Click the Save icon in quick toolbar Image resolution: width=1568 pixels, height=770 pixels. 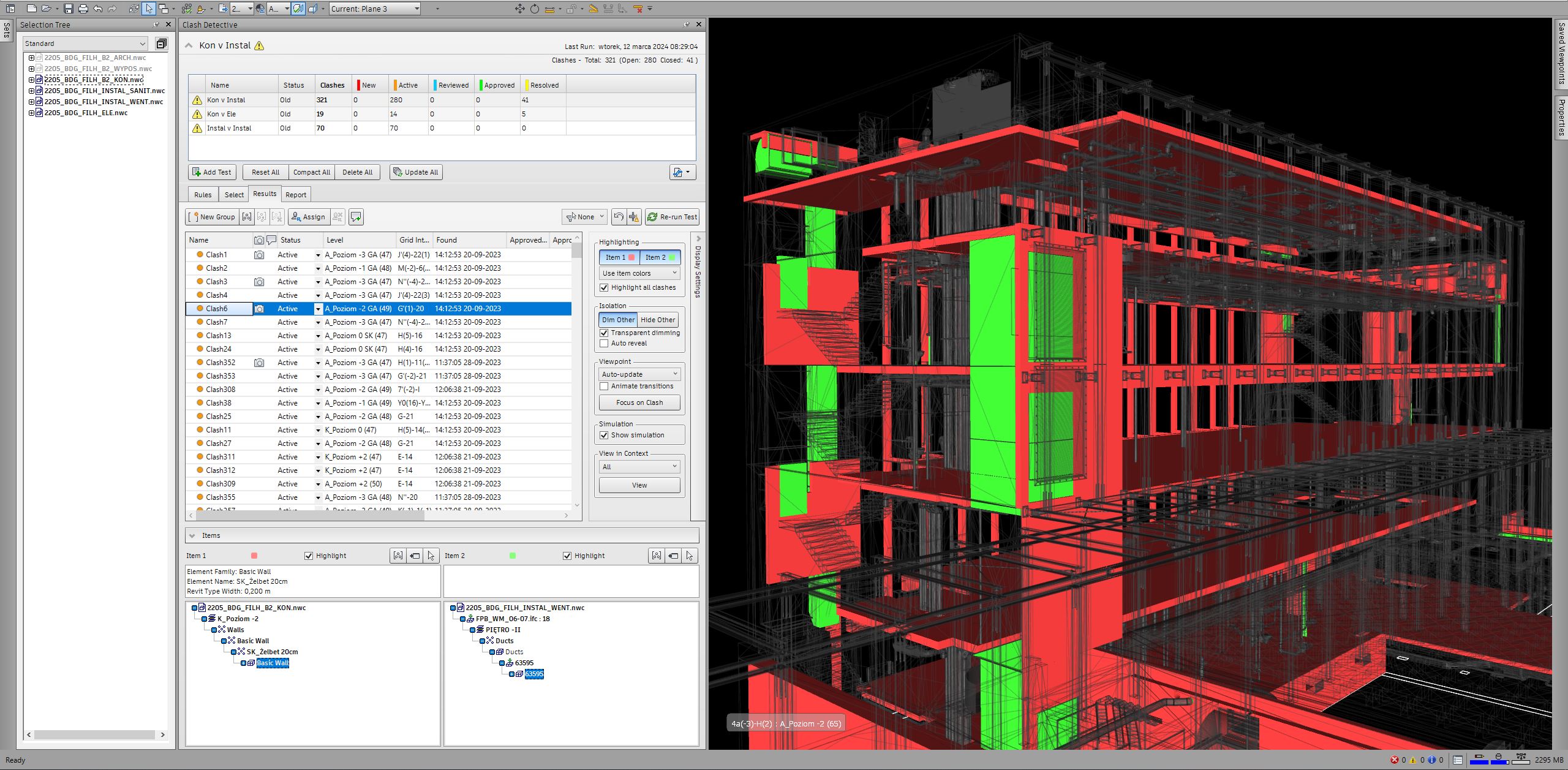pyautogui.click(x=69, y=9)
